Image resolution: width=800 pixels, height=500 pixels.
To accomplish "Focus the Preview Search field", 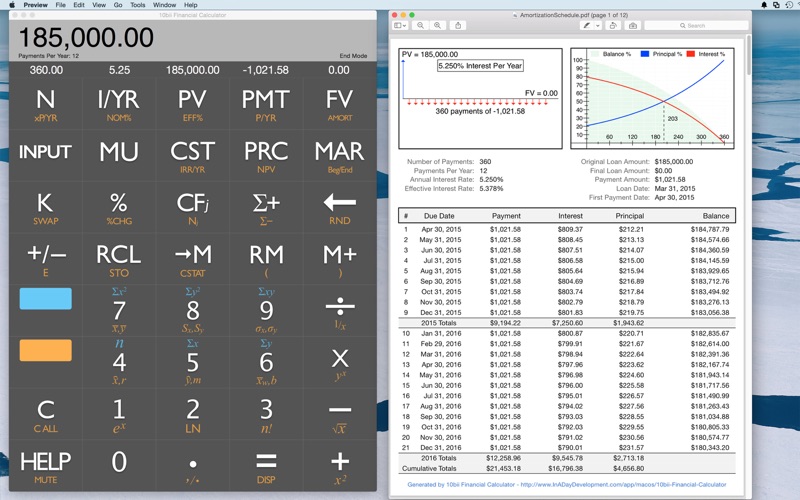I will click(696, 26).
